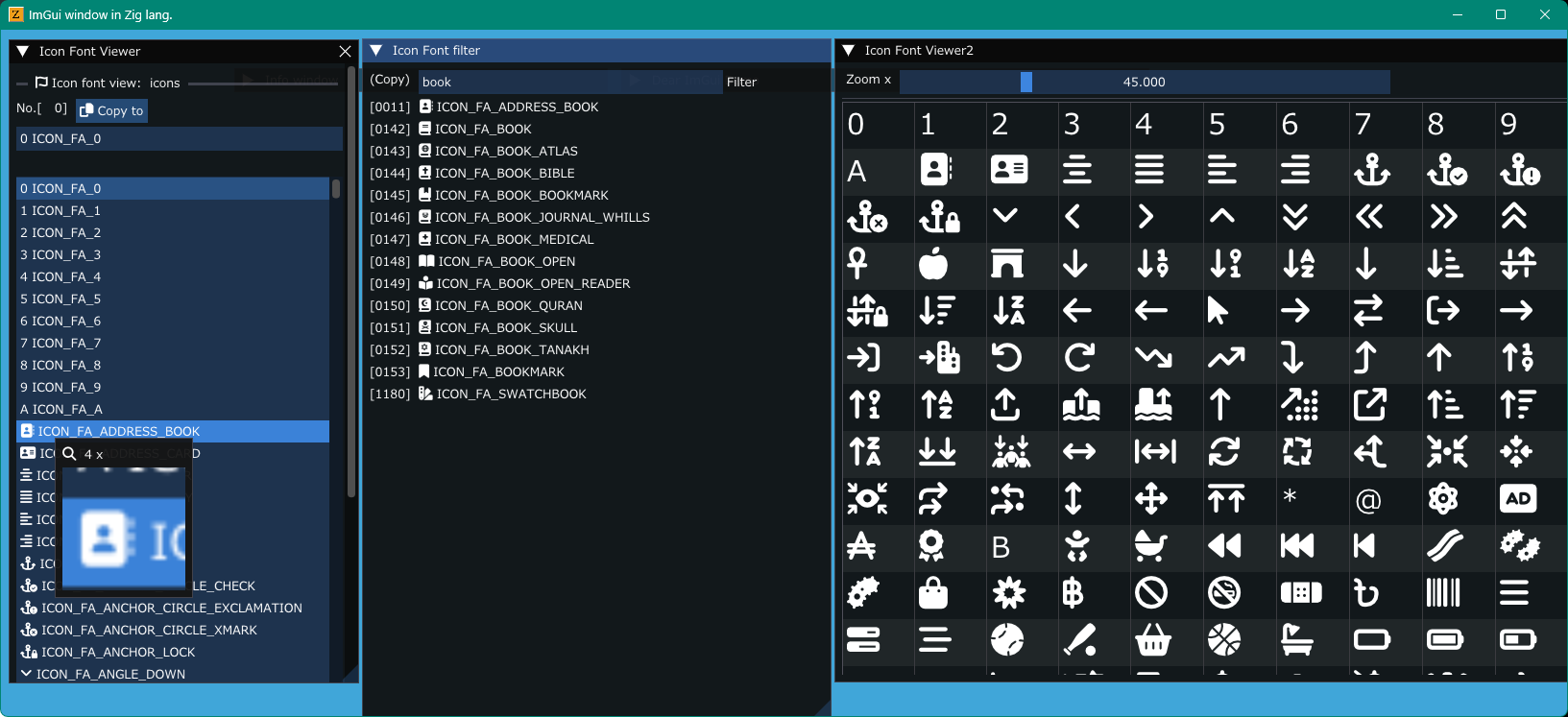Click the book filter text field
The height and width of the screenshot is (717, 1568).
(x=569, y=82)
